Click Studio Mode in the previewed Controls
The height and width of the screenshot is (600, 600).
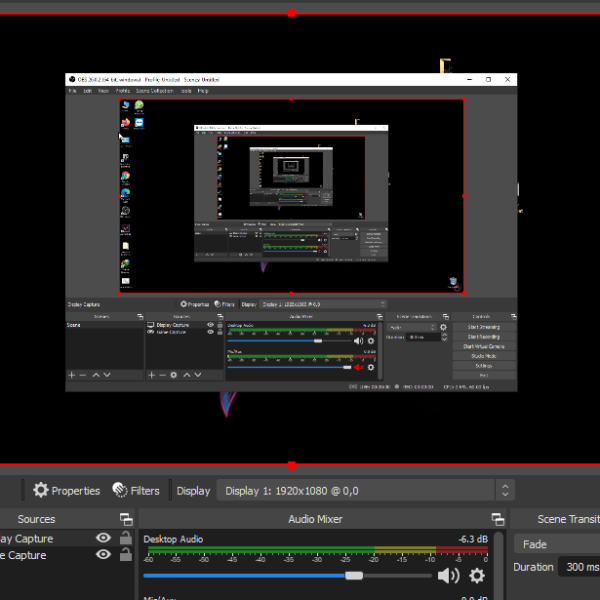pos(484,356)
